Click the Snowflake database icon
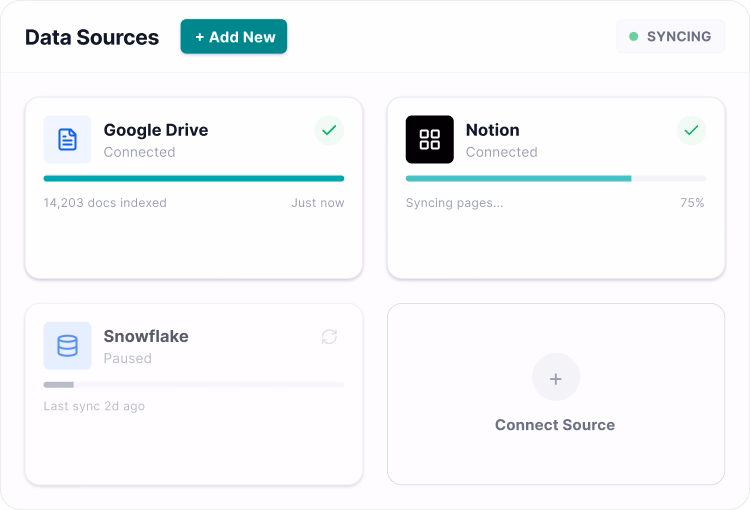750x510 pixels. [67, 346]
